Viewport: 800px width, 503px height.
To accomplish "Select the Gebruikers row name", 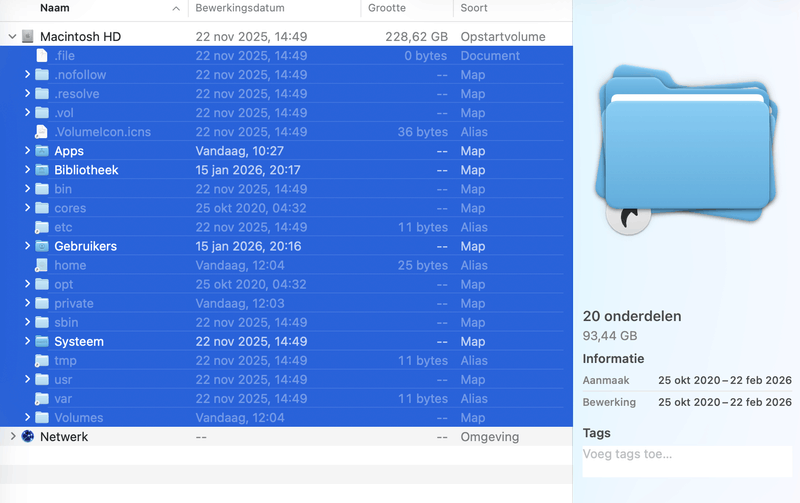I will pyautogui.click(x=86, y=246).
